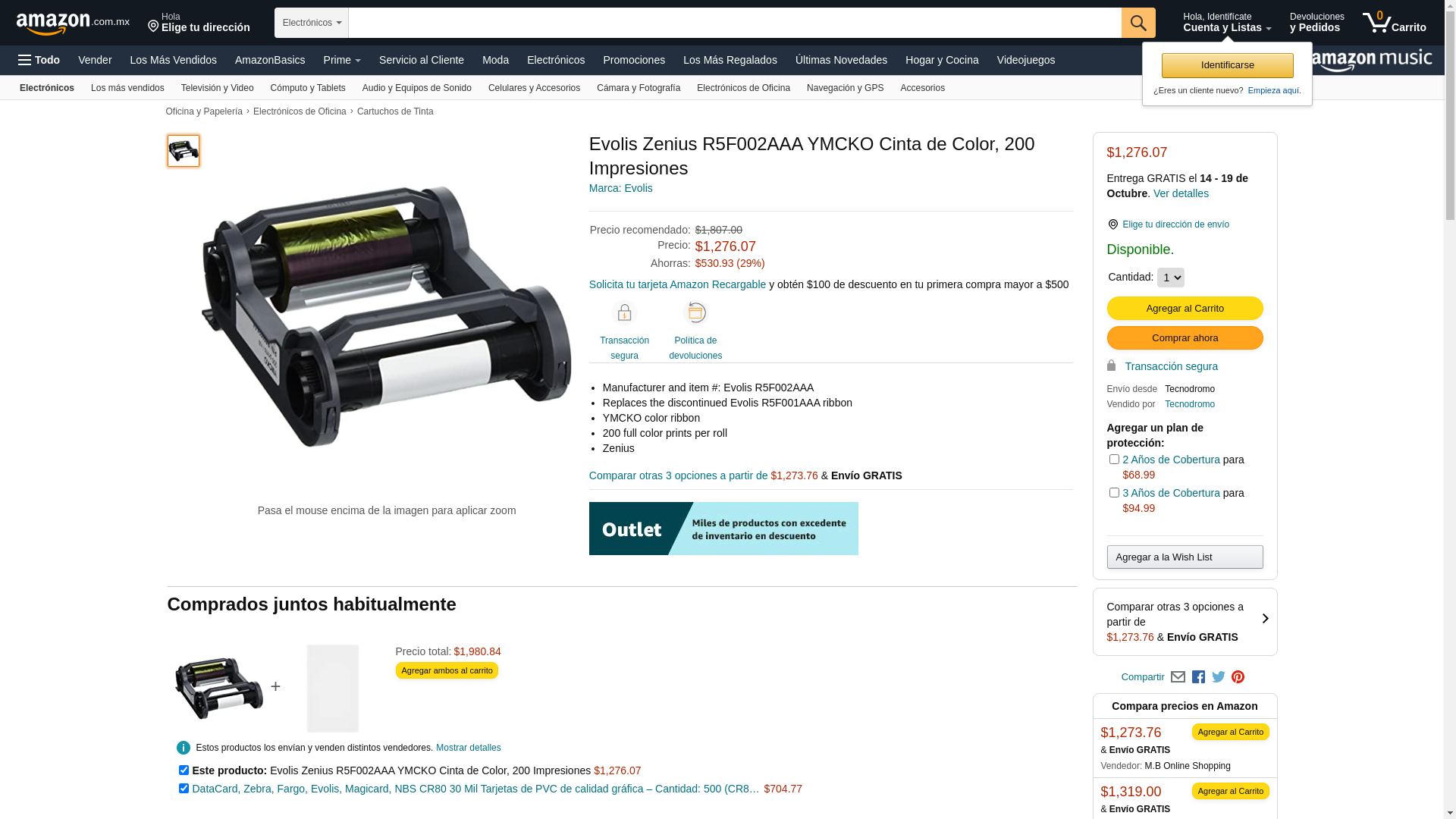Select Celulares y Accesorios in subnav
Image resolution: width=1456 pixels, height=819 pixels.
[534, 88]
